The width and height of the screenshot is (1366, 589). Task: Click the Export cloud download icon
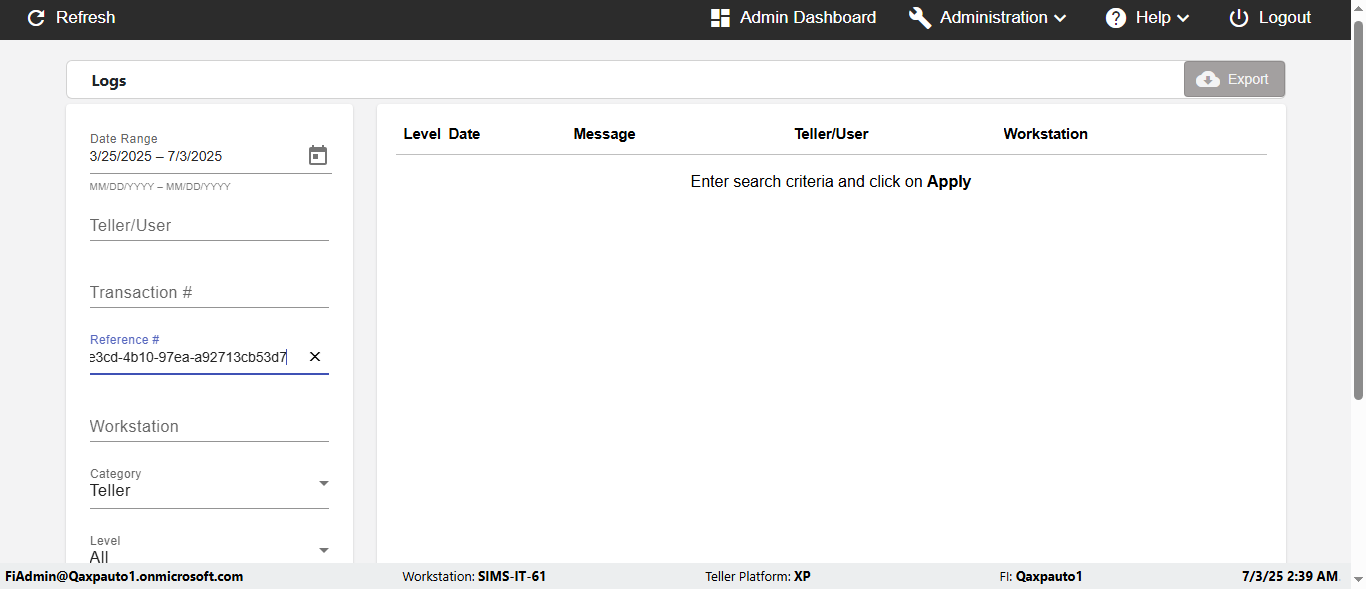tap(1208, 79)
